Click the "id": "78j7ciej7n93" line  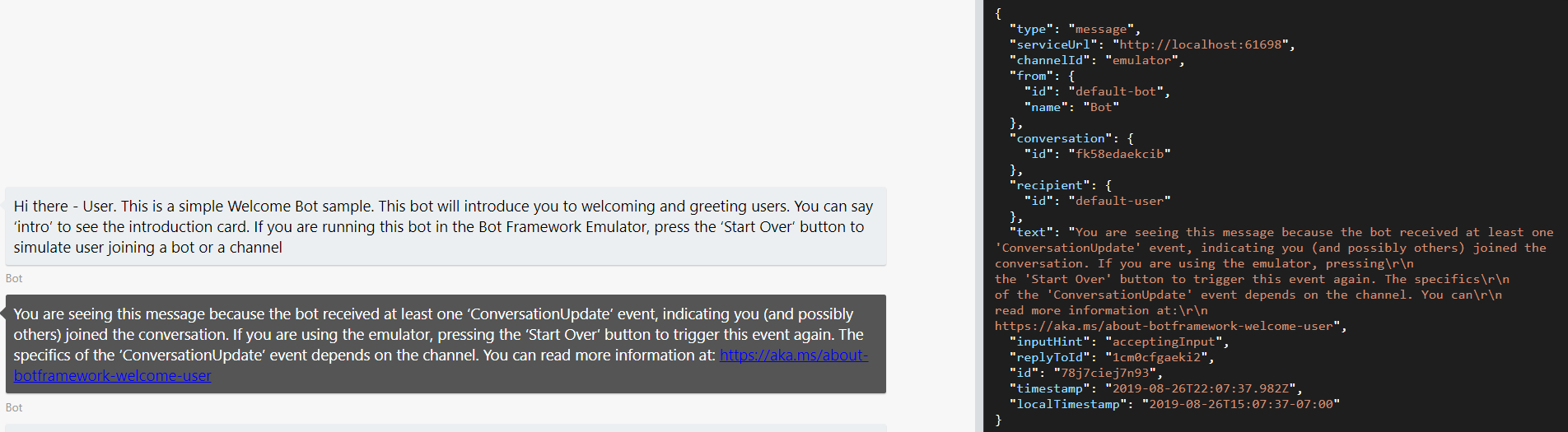(1086, 373)
